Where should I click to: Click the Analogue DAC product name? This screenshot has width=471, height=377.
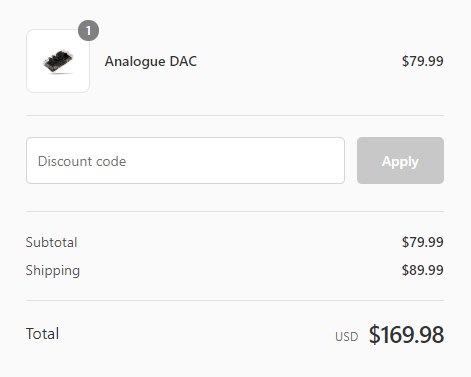[x=151, y=61]
